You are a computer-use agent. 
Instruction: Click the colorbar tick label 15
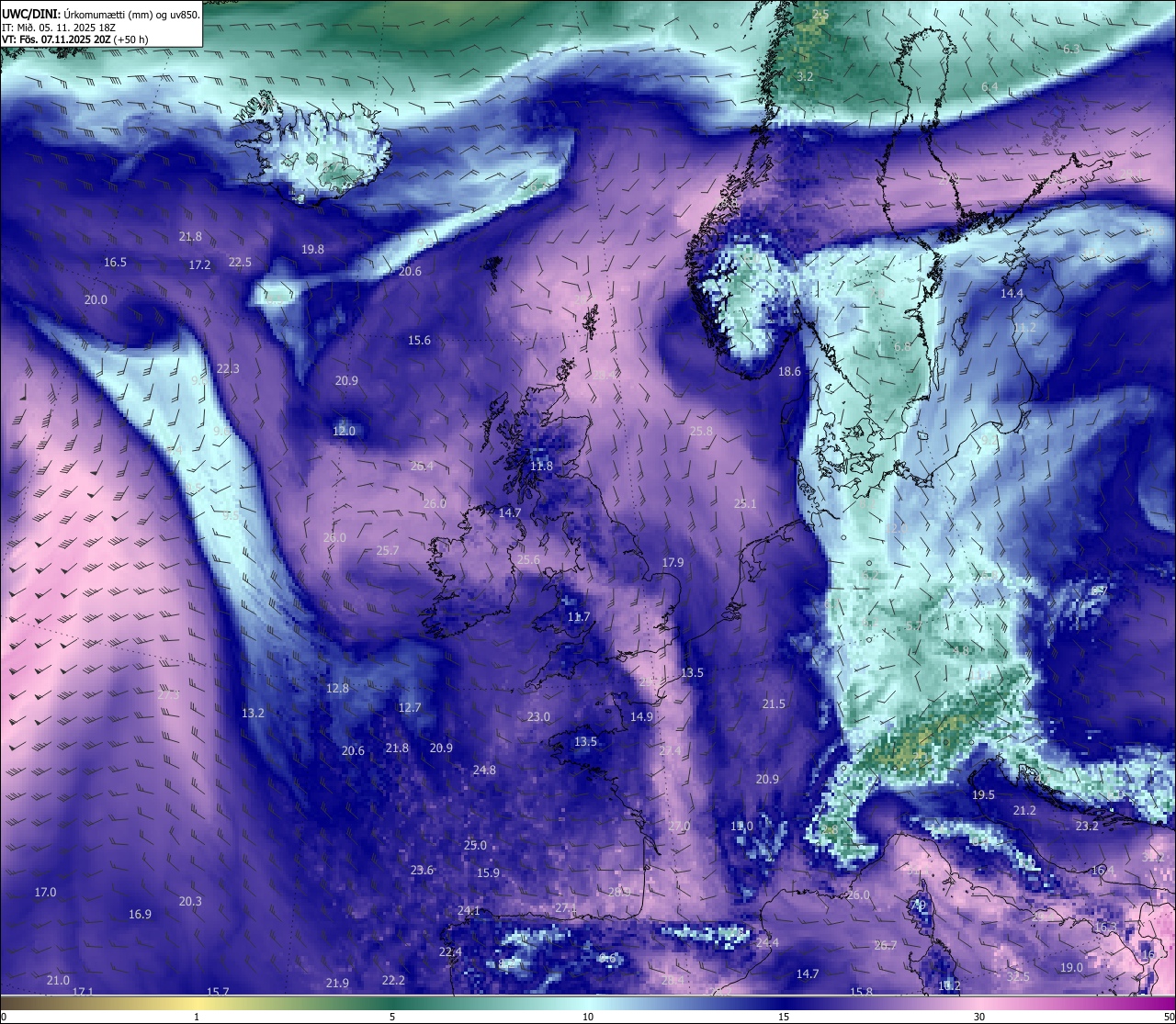(x=784, y=1017)
